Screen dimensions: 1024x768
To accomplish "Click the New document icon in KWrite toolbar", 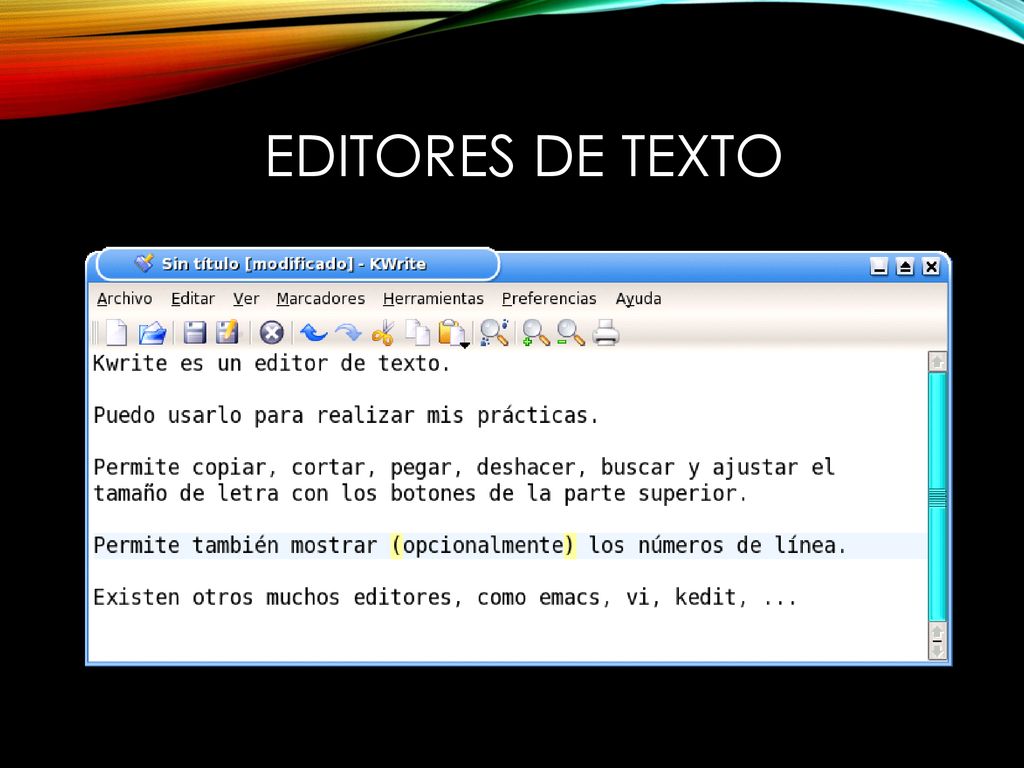I will 116,332.
